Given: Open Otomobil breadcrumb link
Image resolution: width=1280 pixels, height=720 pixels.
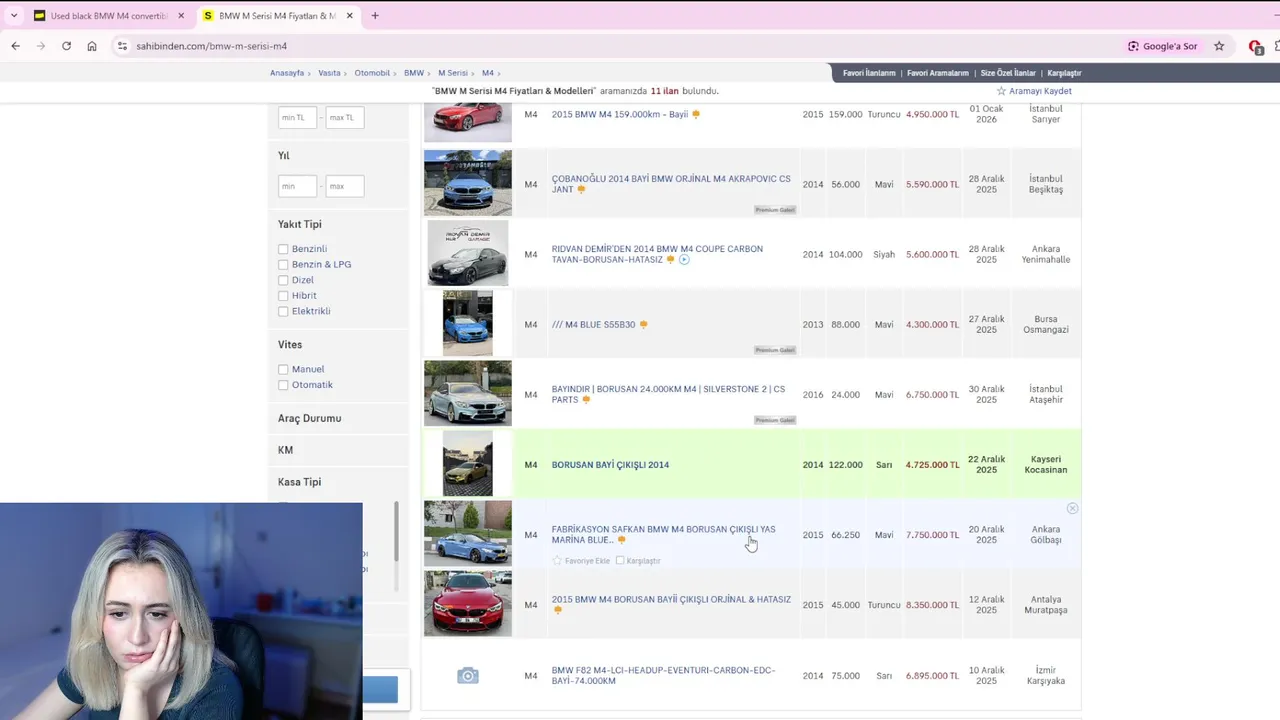Looking at the screenshot, I should 372,73.
